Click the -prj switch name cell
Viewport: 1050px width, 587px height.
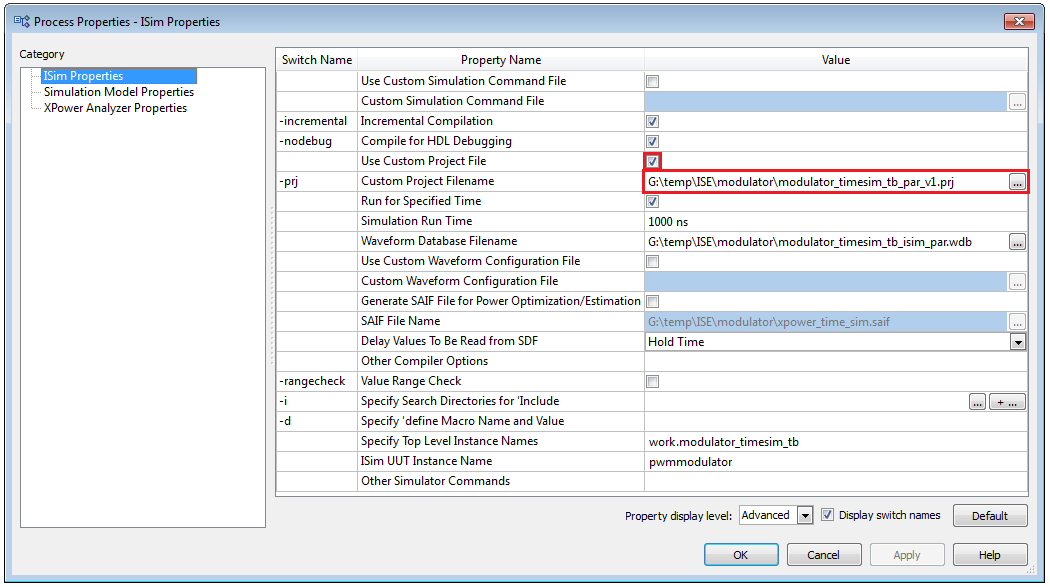coord(317,181)
